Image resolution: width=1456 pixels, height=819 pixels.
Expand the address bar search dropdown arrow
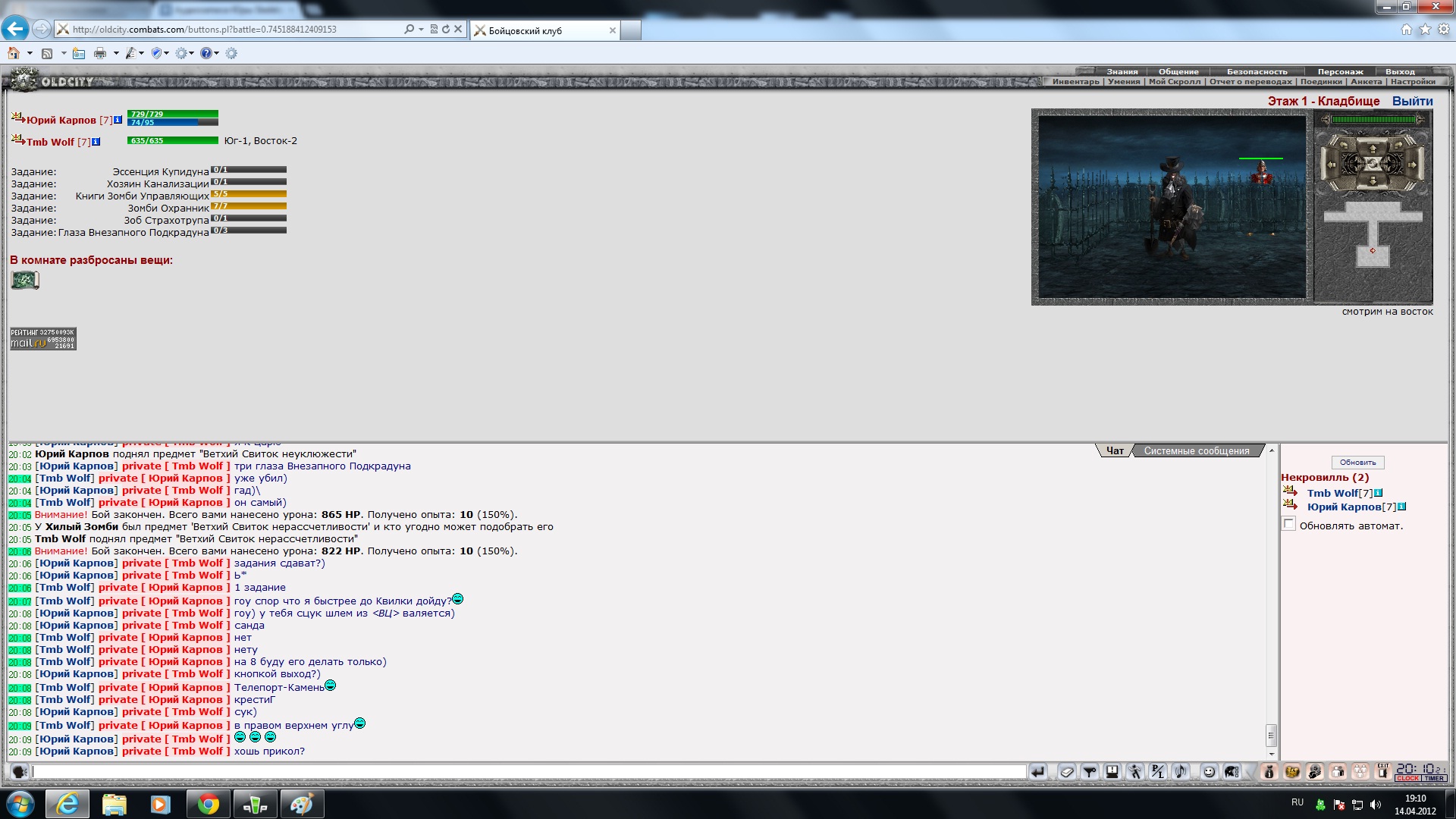(421, 30)
